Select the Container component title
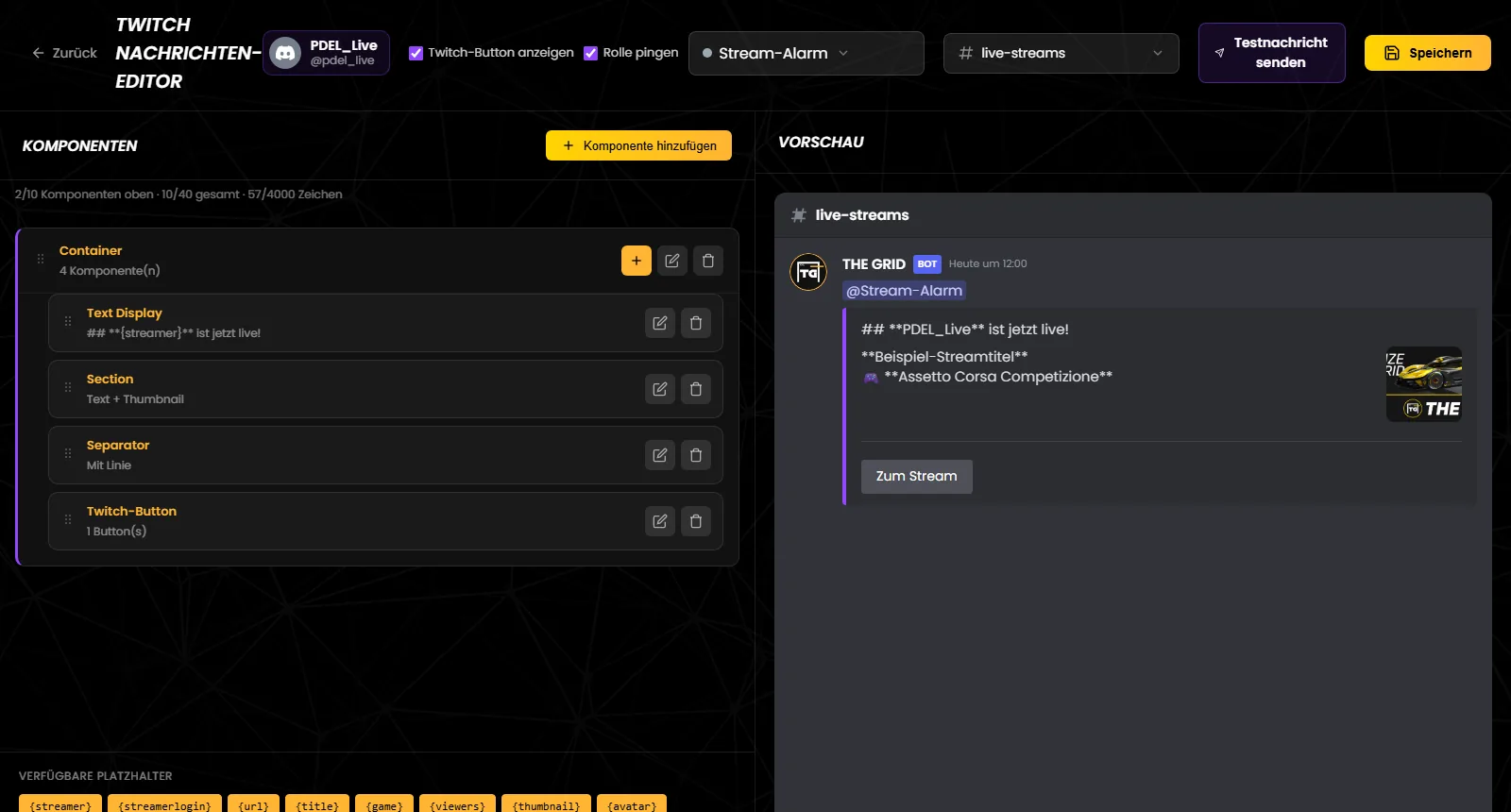The width and height of the screenshot is (1511, 812). 91,250
